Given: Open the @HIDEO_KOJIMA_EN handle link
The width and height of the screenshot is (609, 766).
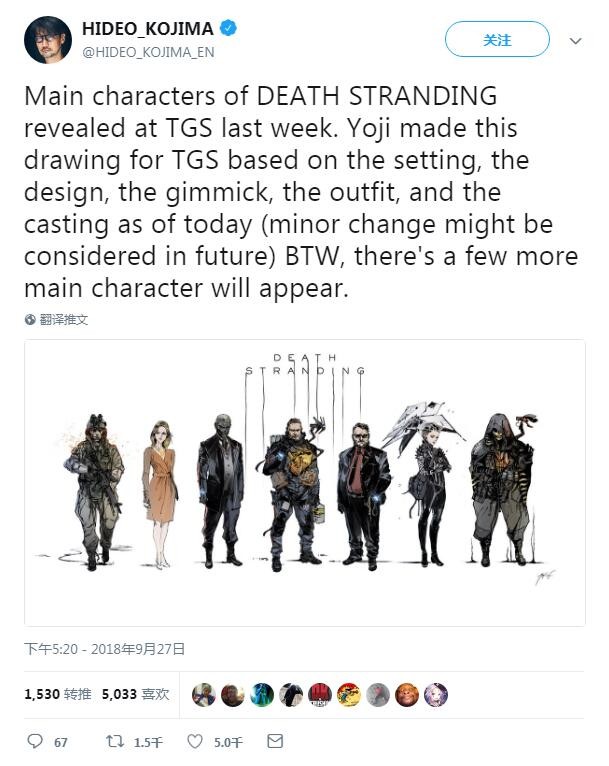Looking at the screenshot, I should coord(148,52).
